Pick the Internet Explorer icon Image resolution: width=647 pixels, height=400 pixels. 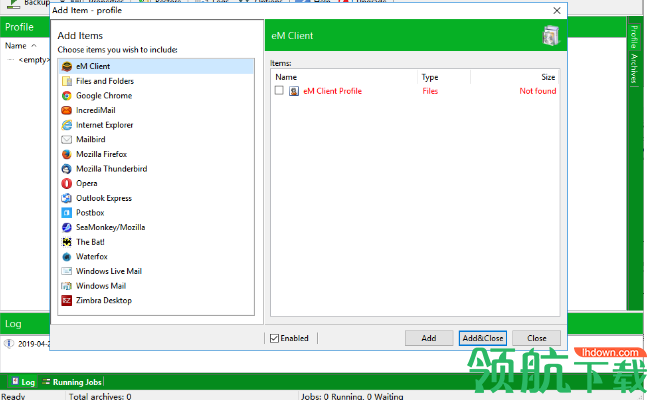(x=66, y=125)
